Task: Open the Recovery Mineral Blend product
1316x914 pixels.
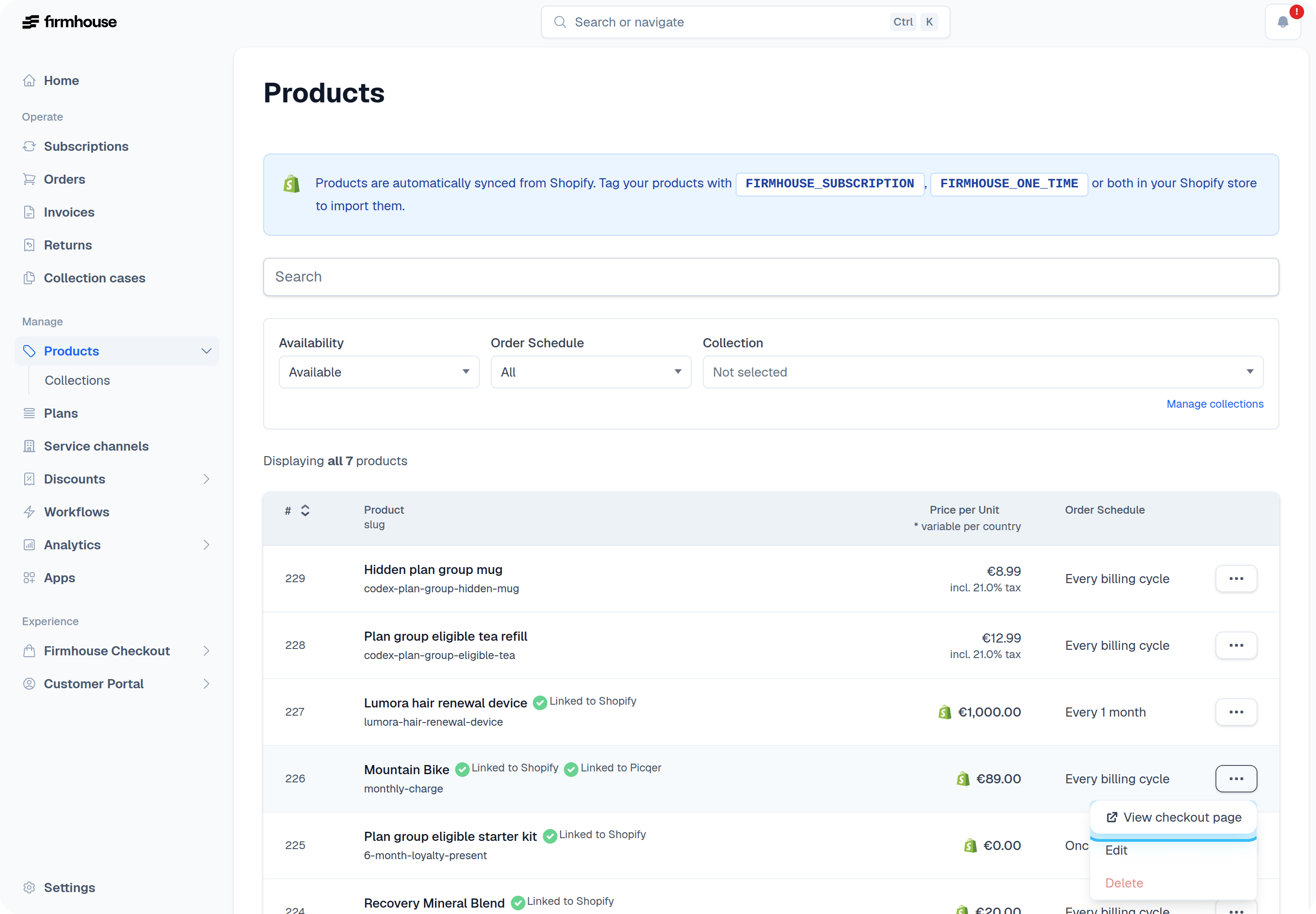Action: tap(434, 903)
